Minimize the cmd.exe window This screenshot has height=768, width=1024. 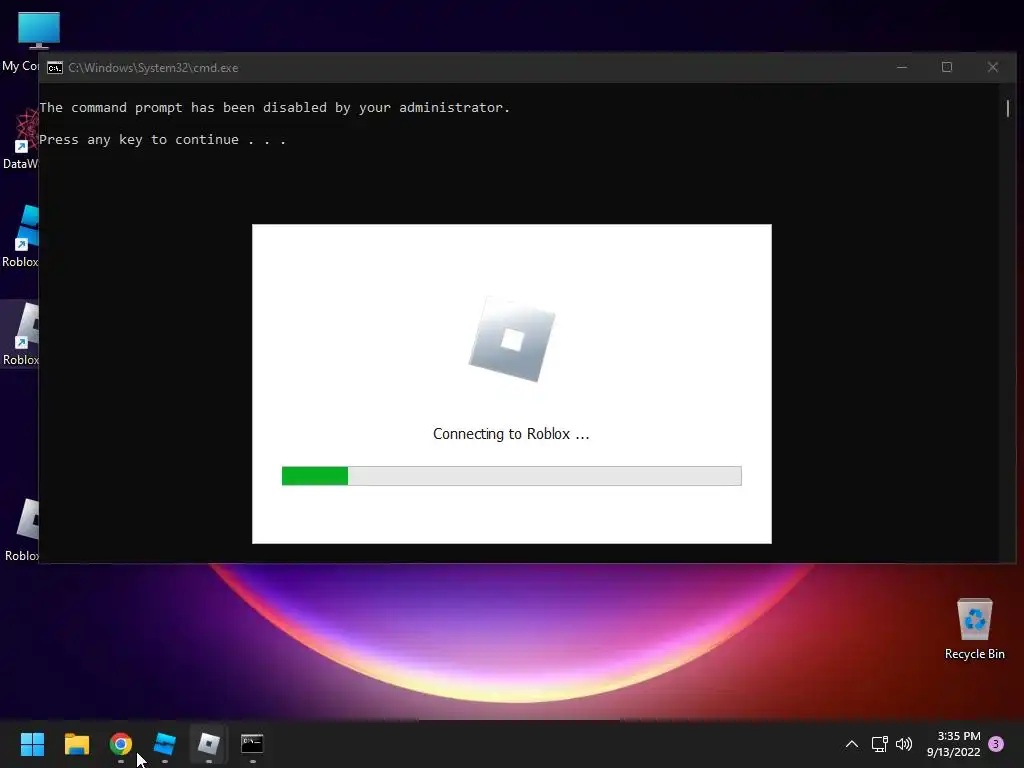coord(902,67)
